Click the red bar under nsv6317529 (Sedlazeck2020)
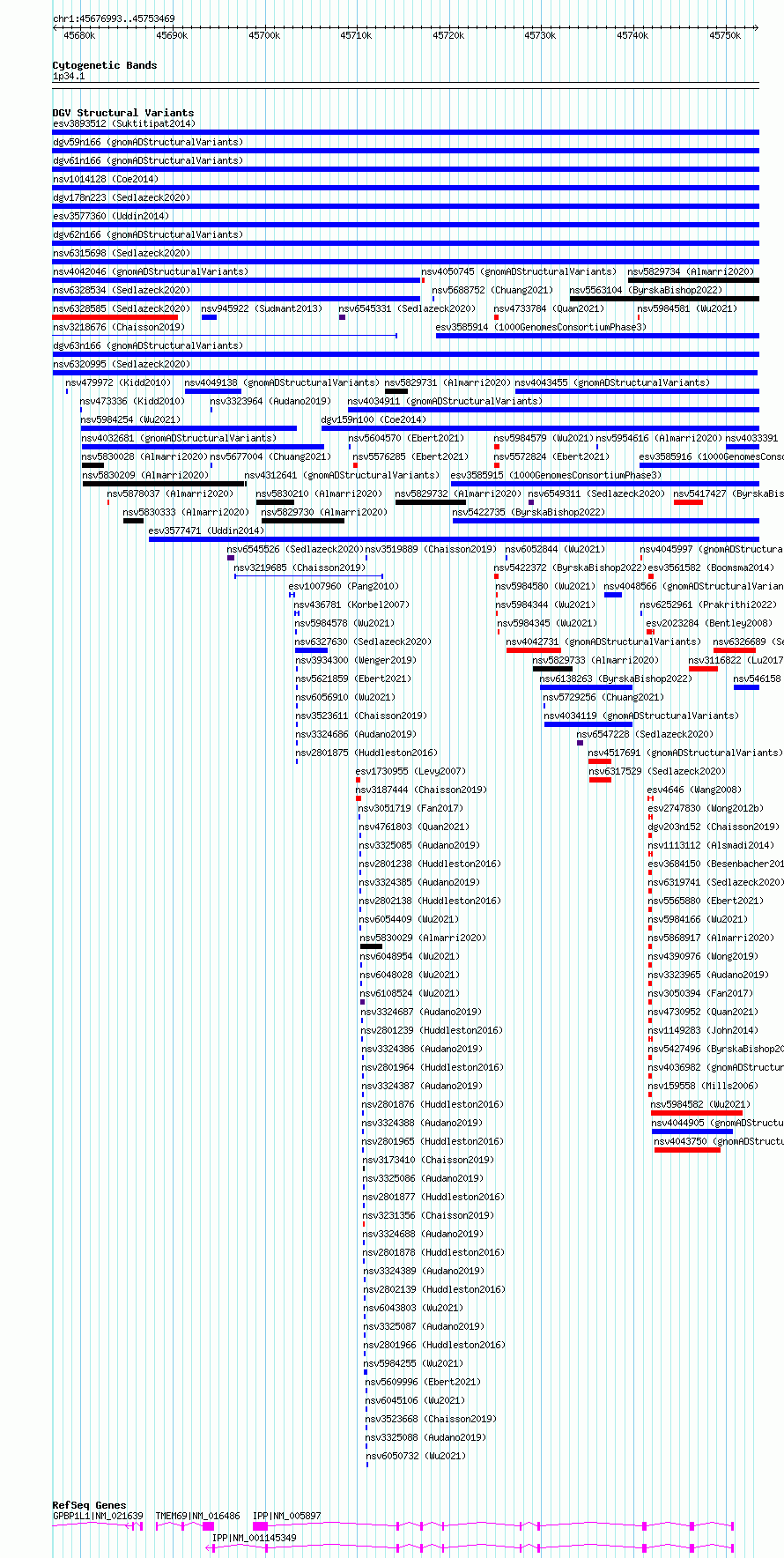Viewport: 784px width, 1558px height. (600, 780)
